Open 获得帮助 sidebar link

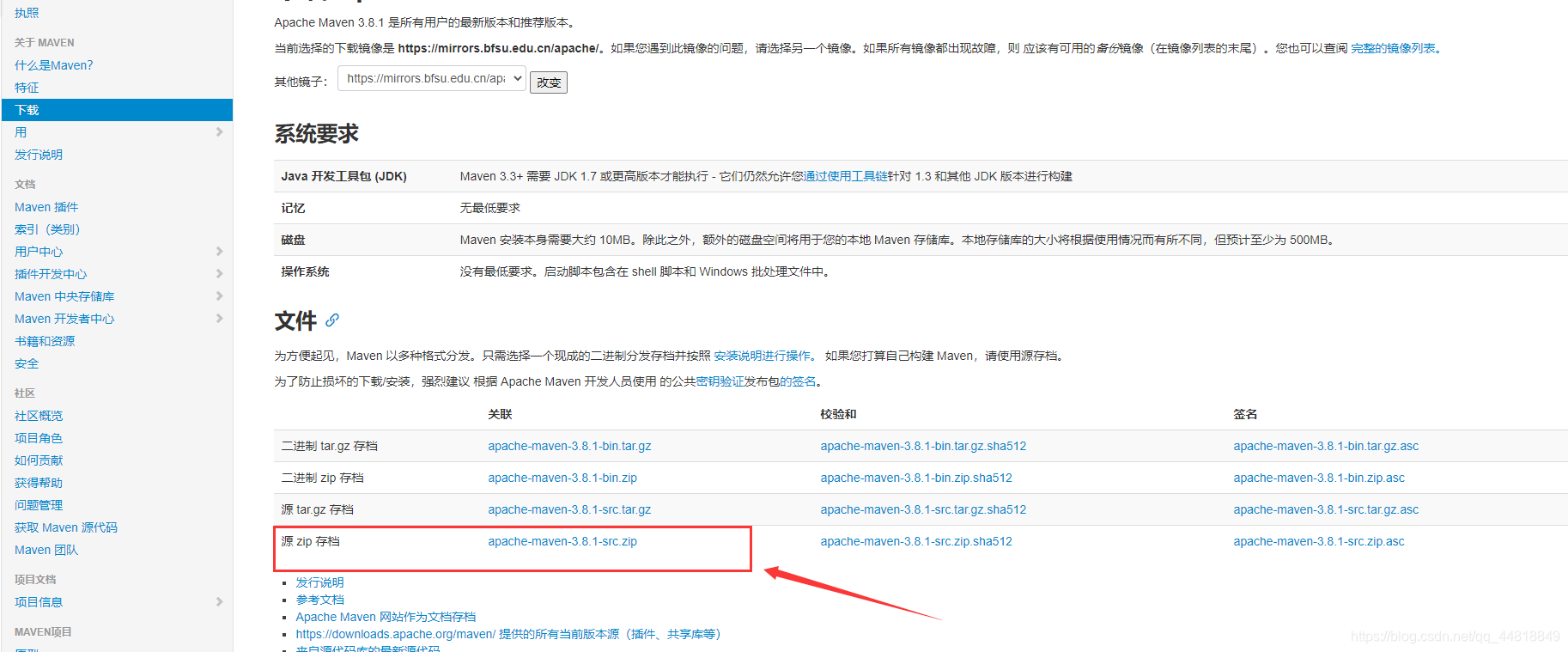(39, 483)
